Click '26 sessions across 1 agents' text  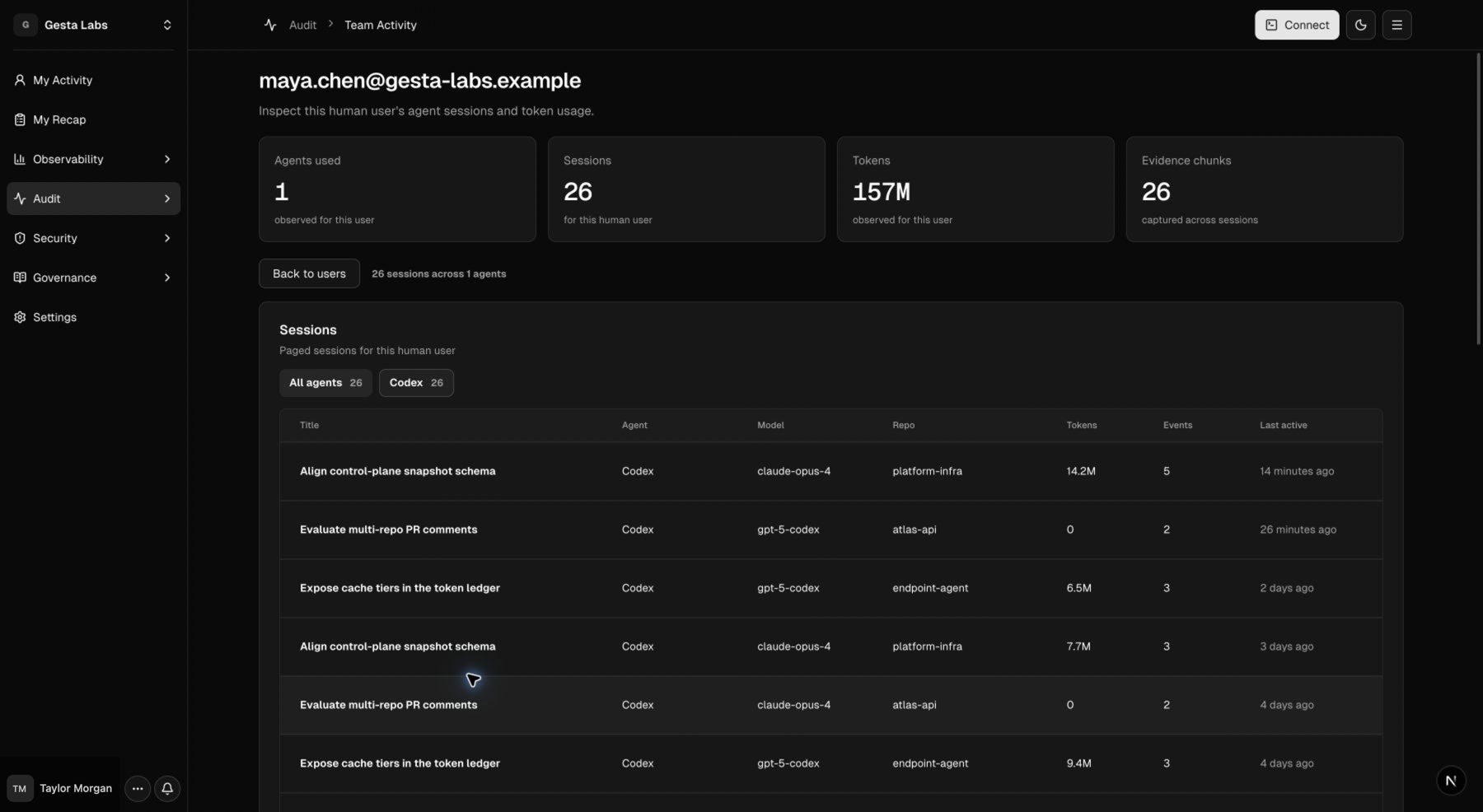tap(438, 273)
